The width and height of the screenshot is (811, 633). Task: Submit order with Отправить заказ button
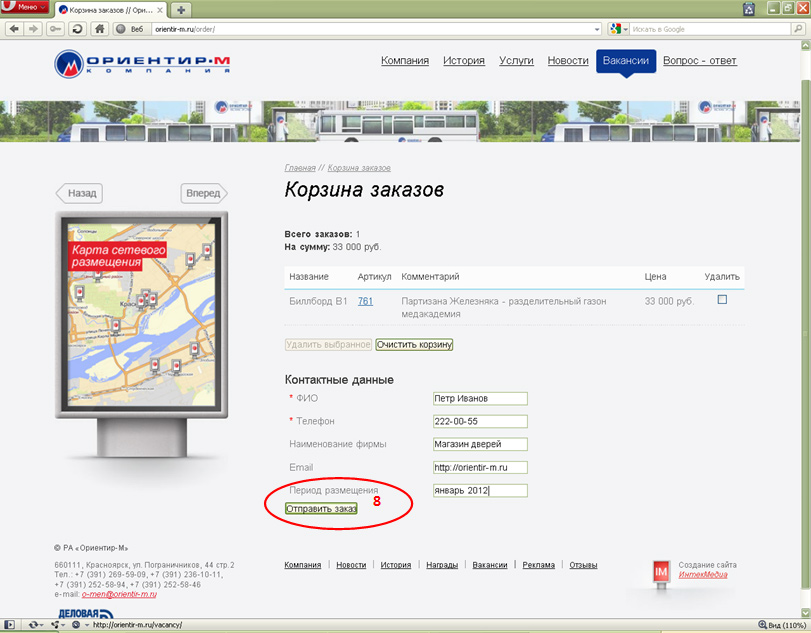(x=321, y=509)
